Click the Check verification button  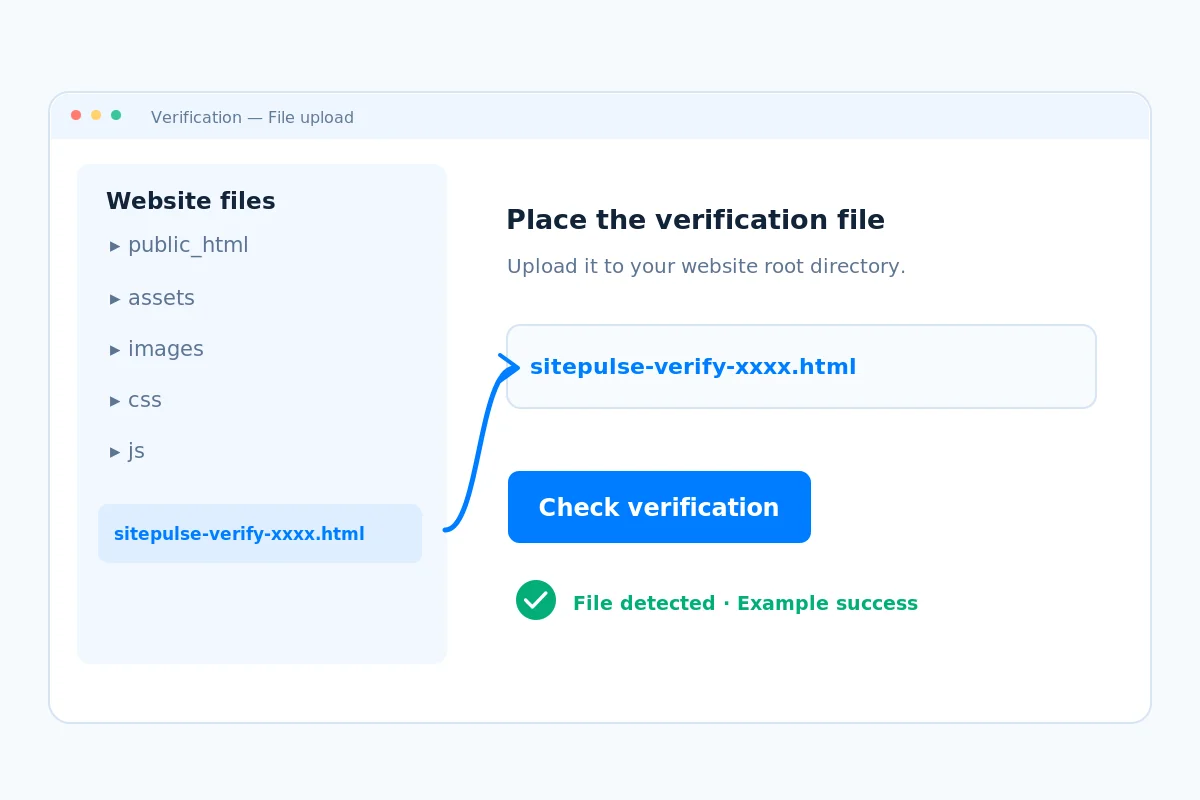click(x=659, y=507)
